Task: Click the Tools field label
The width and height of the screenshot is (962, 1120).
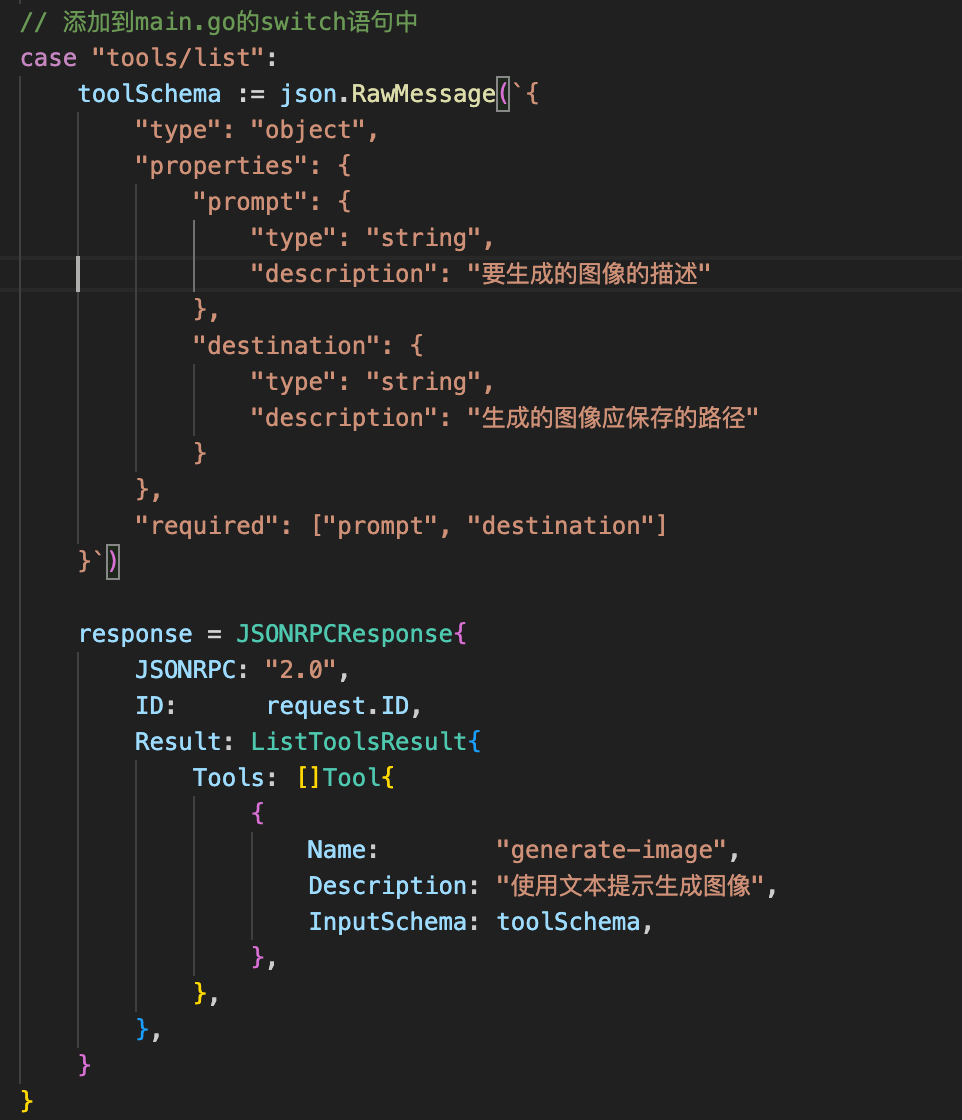Action: click(x=229, y=777)
